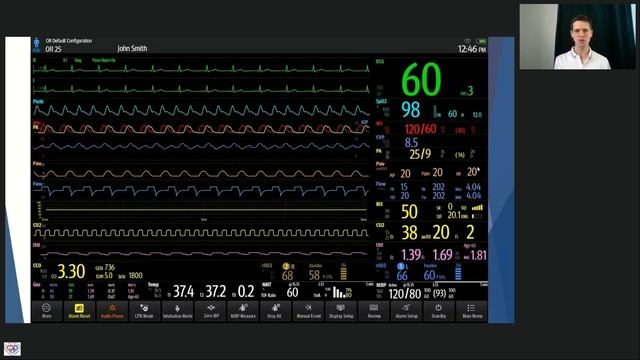Select the T1 temperature 37.4
Screen dimensions: 640x360
tap(184, 291)
